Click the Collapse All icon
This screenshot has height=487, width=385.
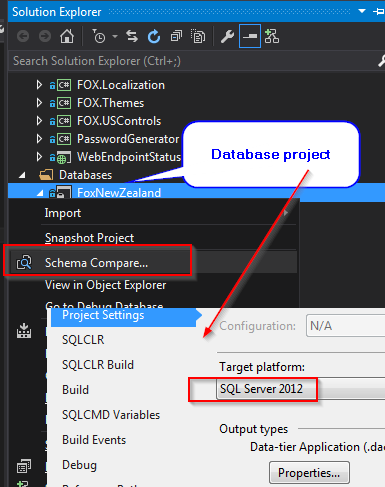[176, 36]
